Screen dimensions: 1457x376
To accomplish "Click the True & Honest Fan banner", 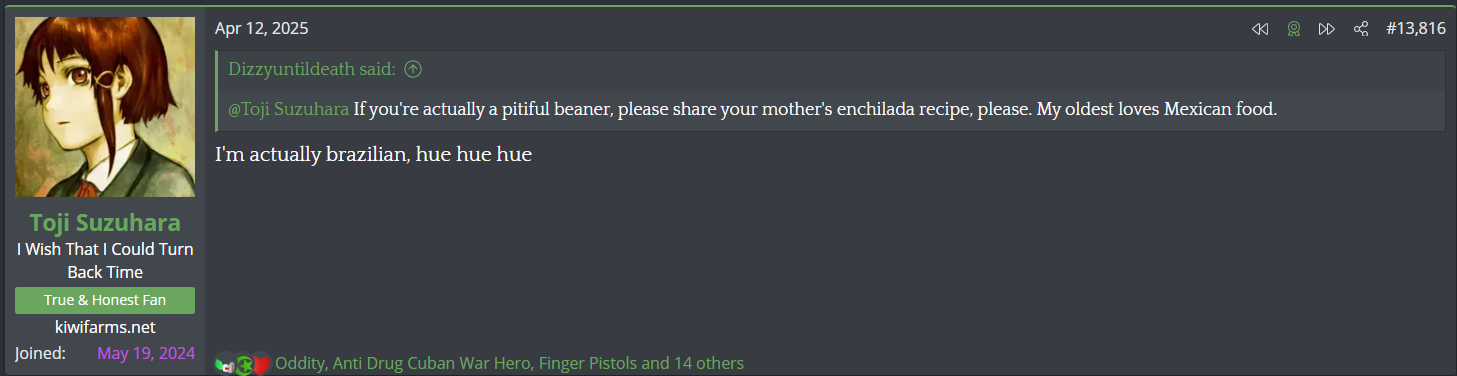I will (x=105, y=300).
